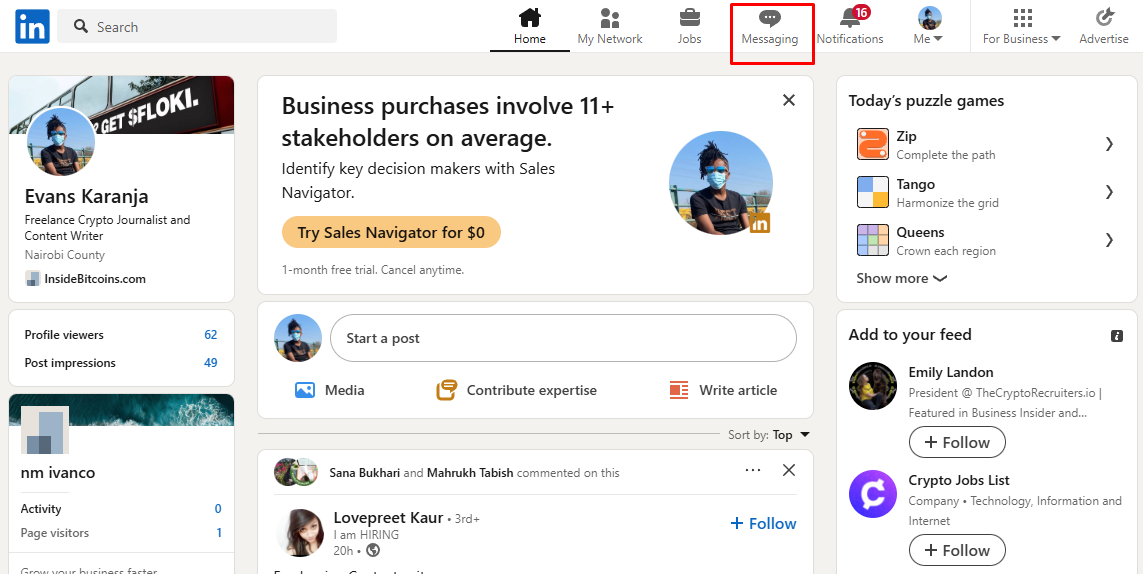Image resolution: width=1143 pixels, height=574 pixels.
Task: Click the name Lovepreet Kaur
Action: pos(388,518)
